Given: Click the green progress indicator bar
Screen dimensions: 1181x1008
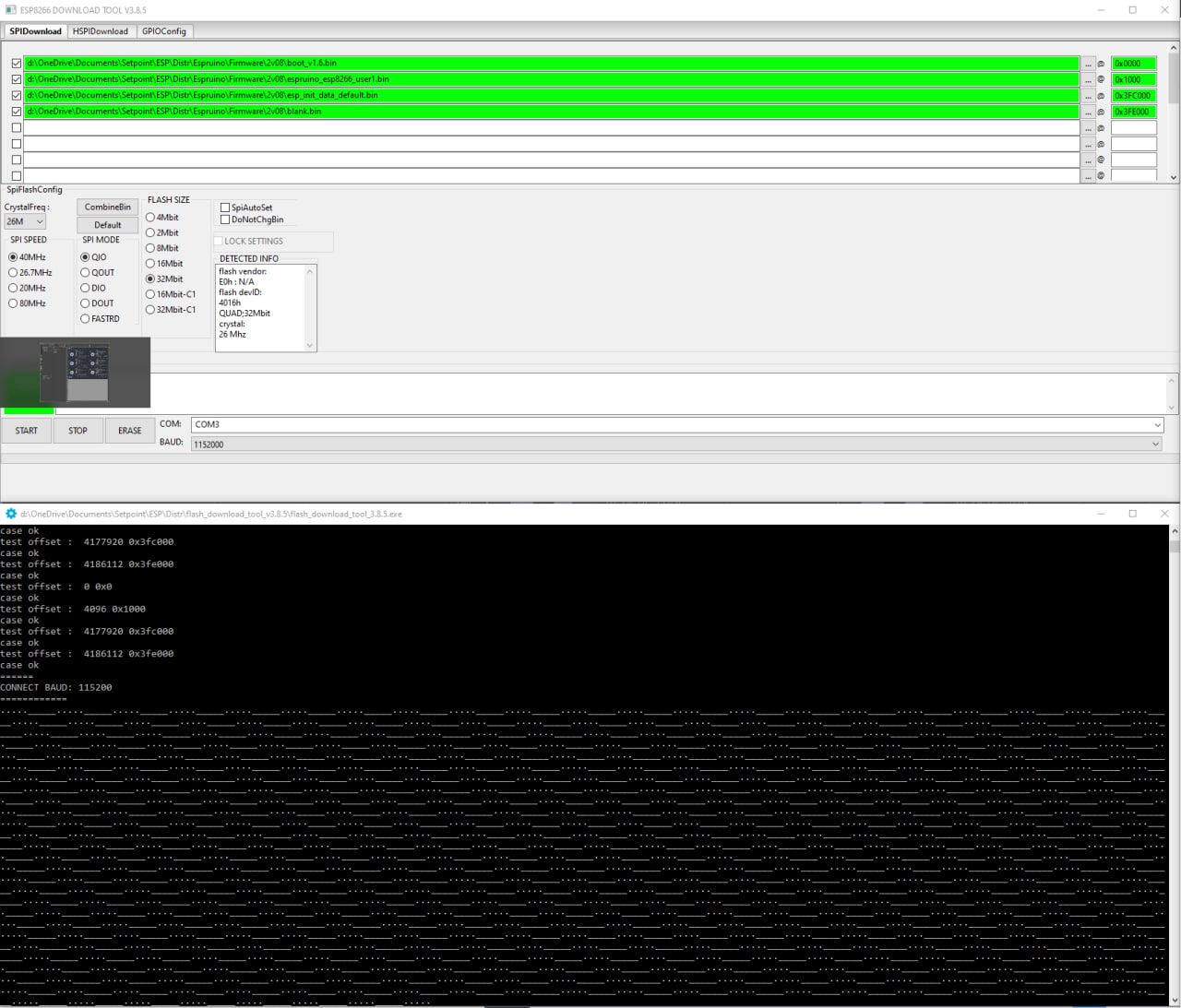Looking at the screenshot, I should pyautogui.click(x=29, y=411).
